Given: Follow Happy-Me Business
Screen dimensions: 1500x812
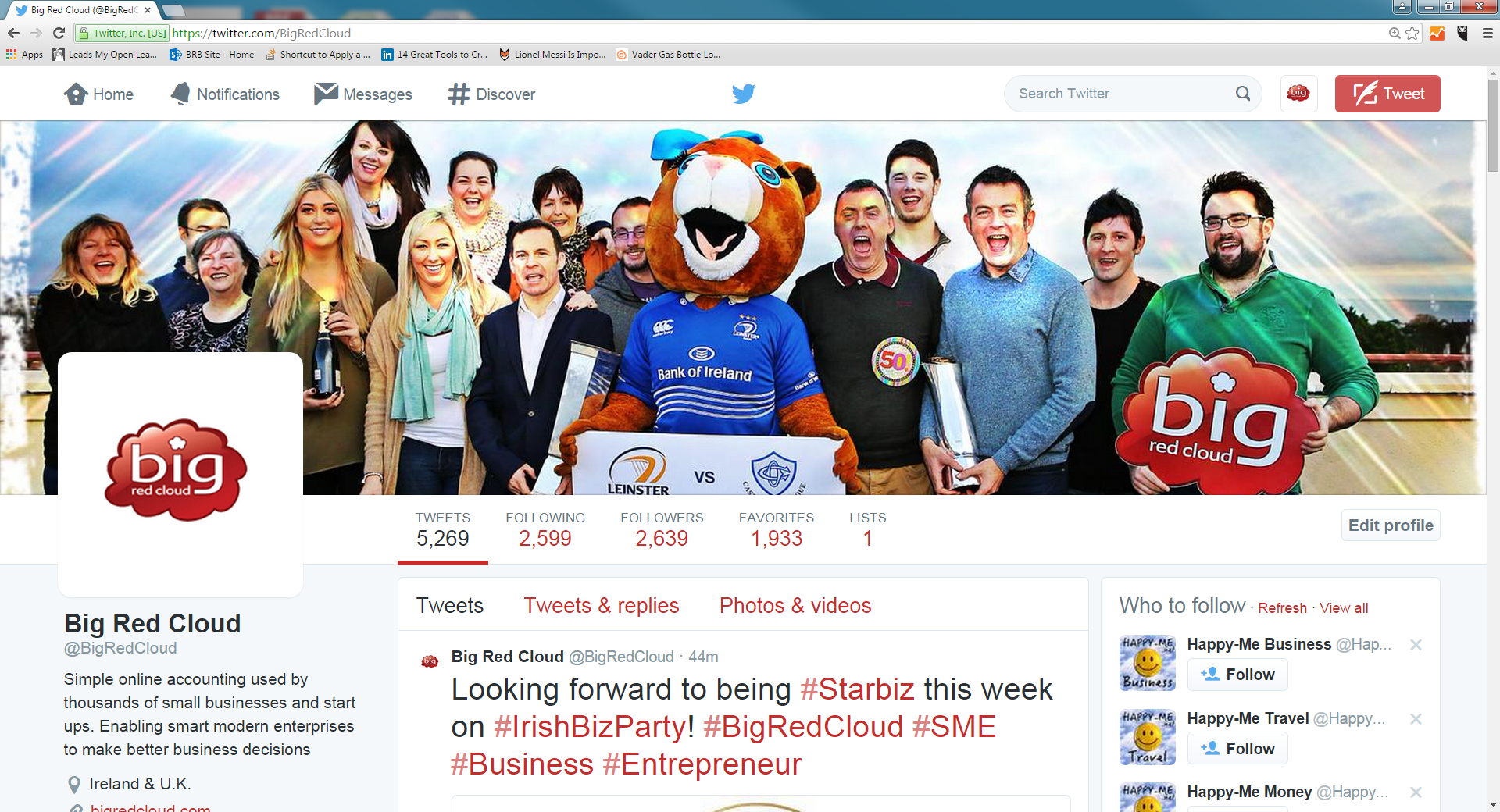Looking at the screenshot, I should [1237, 675].
